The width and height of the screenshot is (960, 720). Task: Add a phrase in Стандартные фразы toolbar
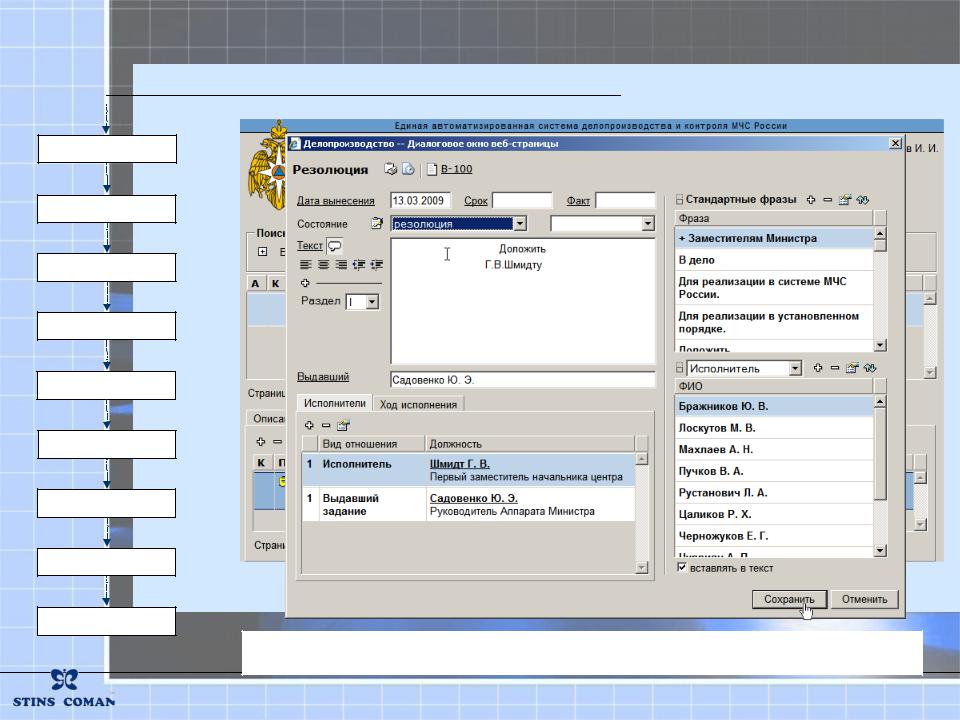(811, 200)
